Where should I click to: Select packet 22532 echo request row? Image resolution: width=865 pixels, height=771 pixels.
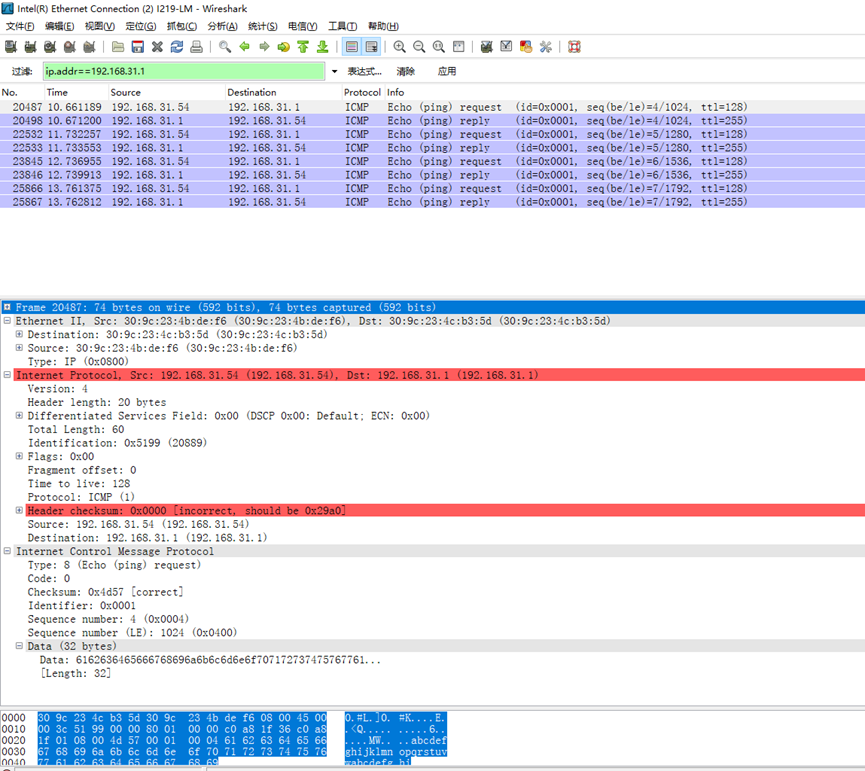[x=432, y=134]
